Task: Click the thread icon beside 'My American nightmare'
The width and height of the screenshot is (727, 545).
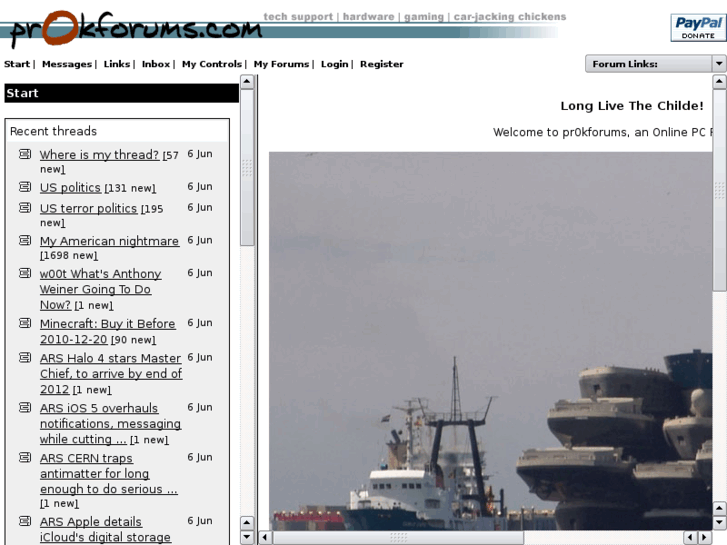Action: click(25, 240)
